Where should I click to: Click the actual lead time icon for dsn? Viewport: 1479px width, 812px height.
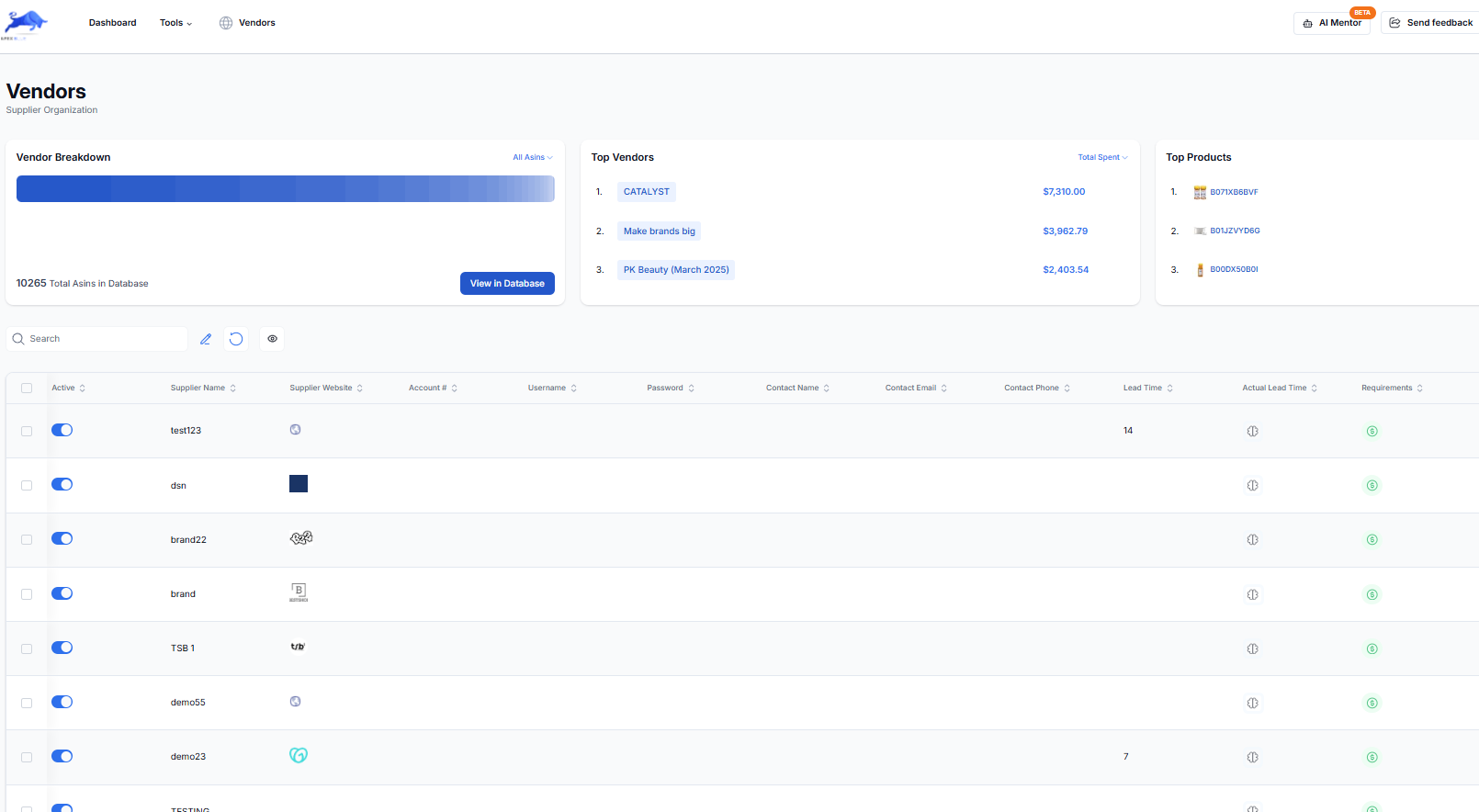[1252, 485]
